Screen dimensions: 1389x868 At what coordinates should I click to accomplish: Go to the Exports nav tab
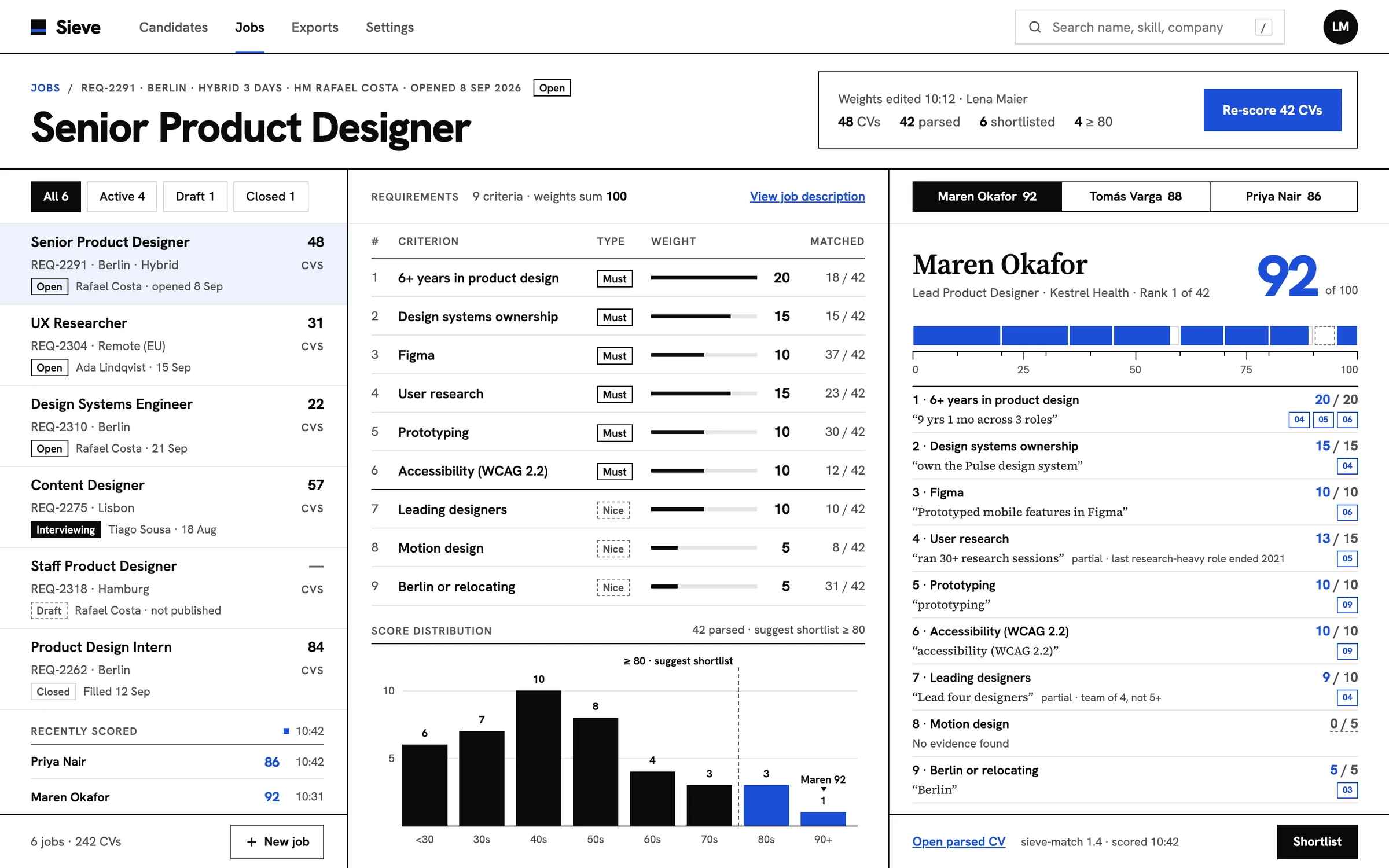click(315, 27)
